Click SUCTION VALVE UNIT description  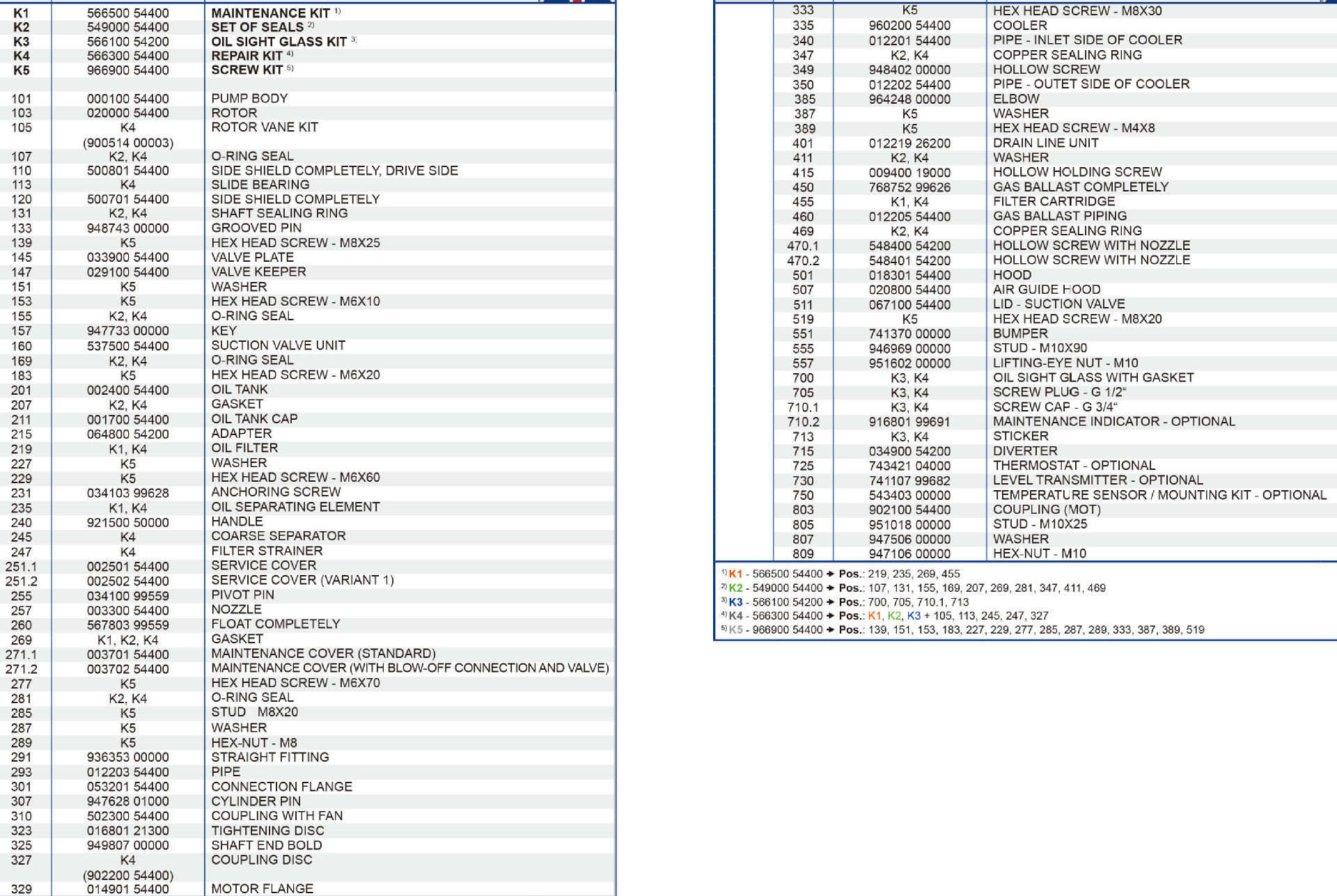tap(278, 346)
